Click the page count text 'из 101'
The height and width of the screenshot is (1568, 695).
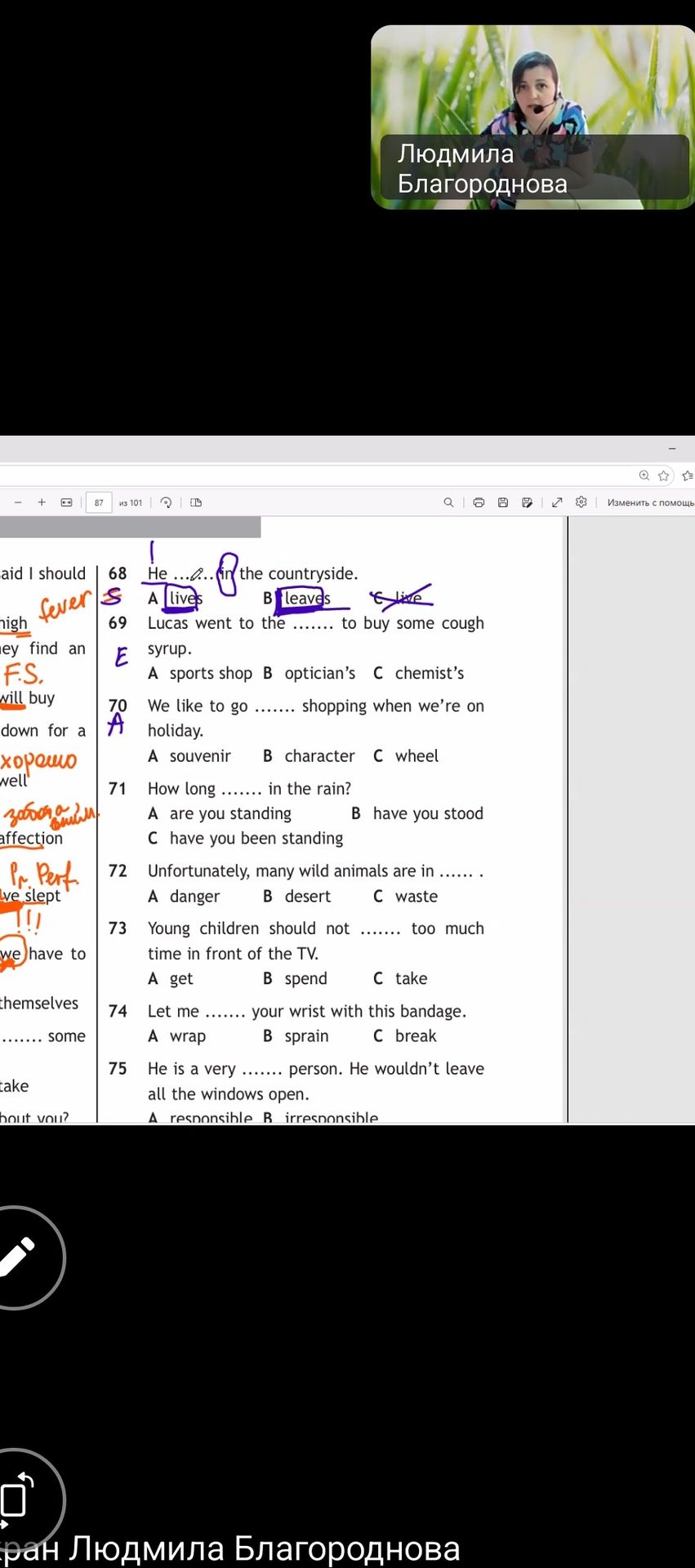click(x=131, y=502)
